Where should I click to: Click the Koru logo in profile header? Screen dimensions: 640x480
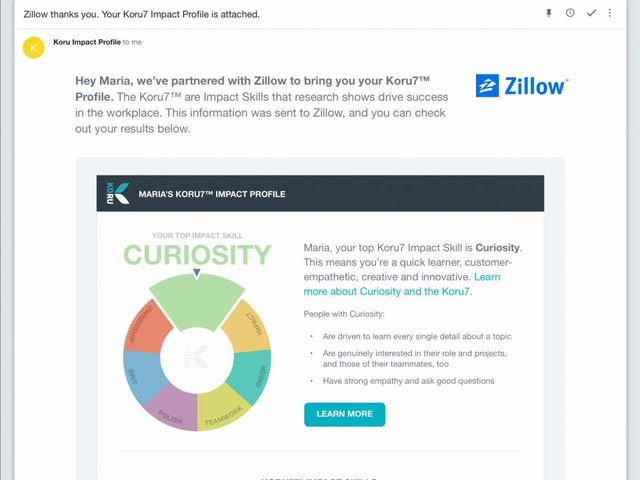tap(118, 193)
